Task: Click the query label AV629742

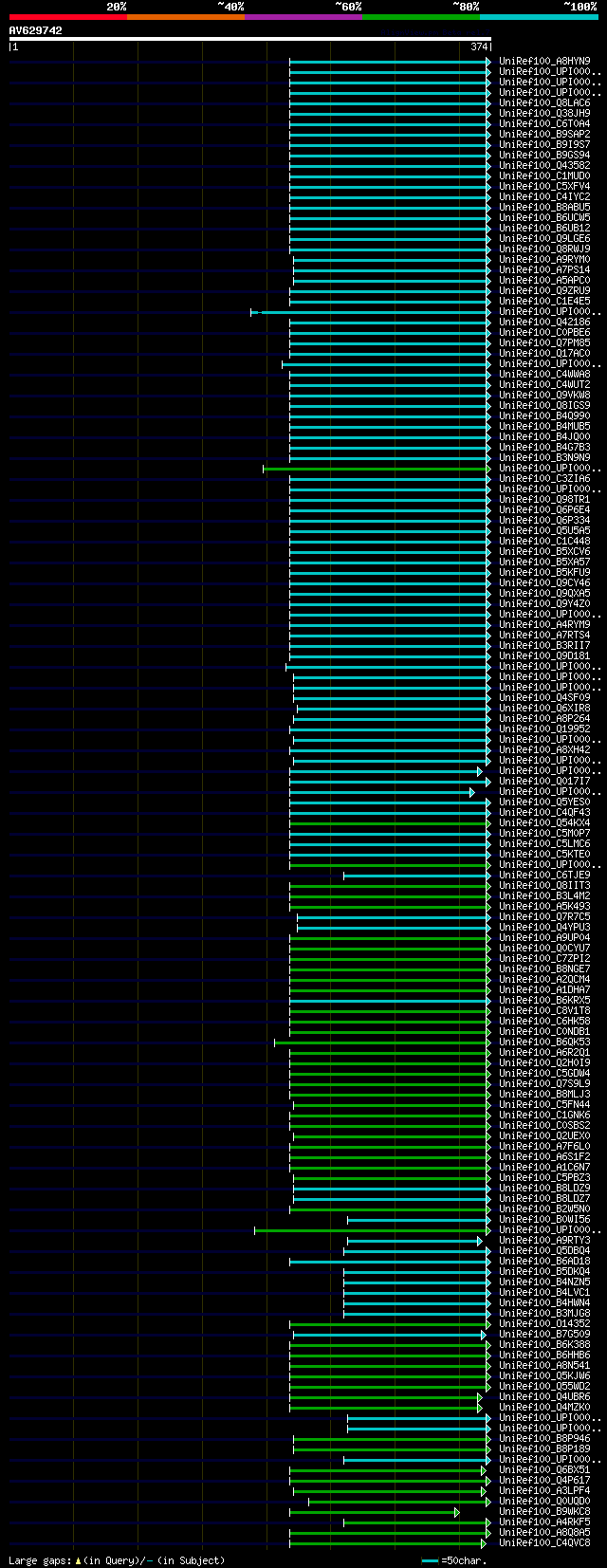Action: pos(36,30)
